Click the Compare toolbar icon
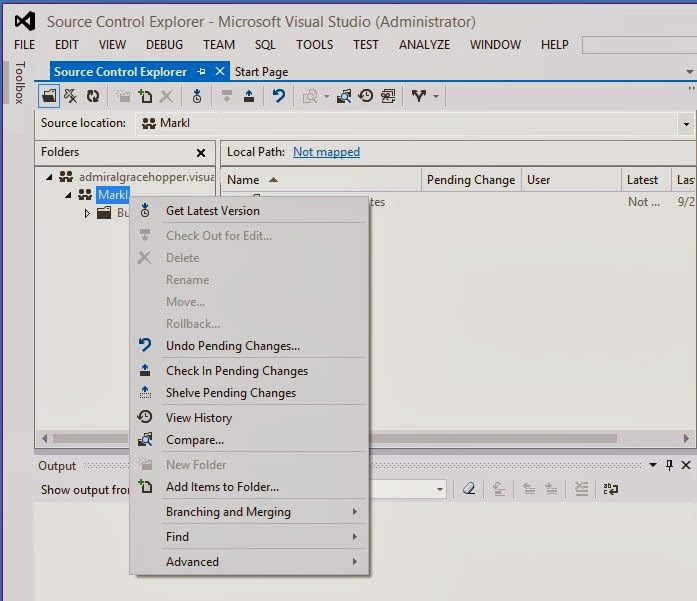 coord(344,96)
